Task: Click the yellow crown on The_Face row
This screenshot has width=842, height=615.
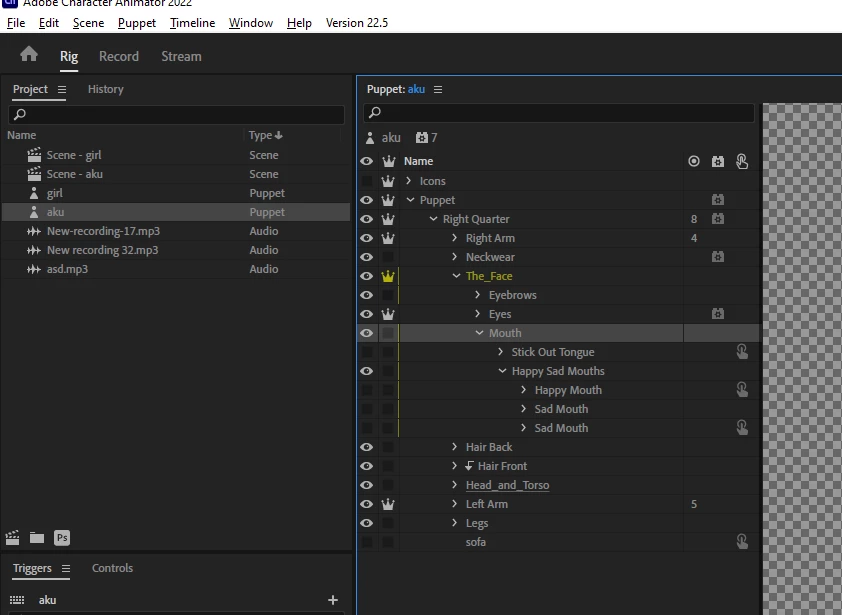Action: pos(388,276)
